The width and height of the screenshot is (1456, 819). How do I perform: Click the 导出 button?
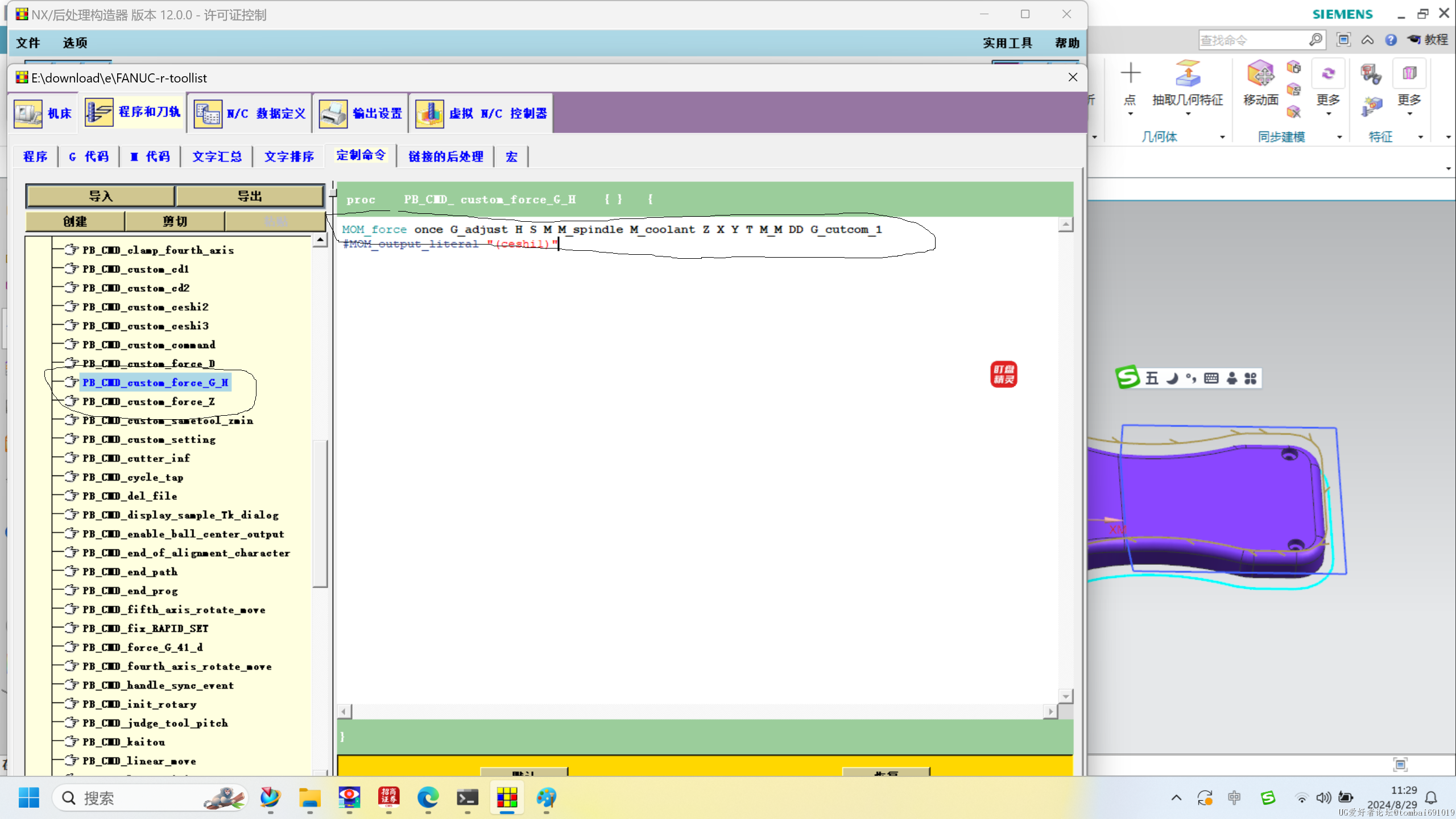click(x=250, y=196)
